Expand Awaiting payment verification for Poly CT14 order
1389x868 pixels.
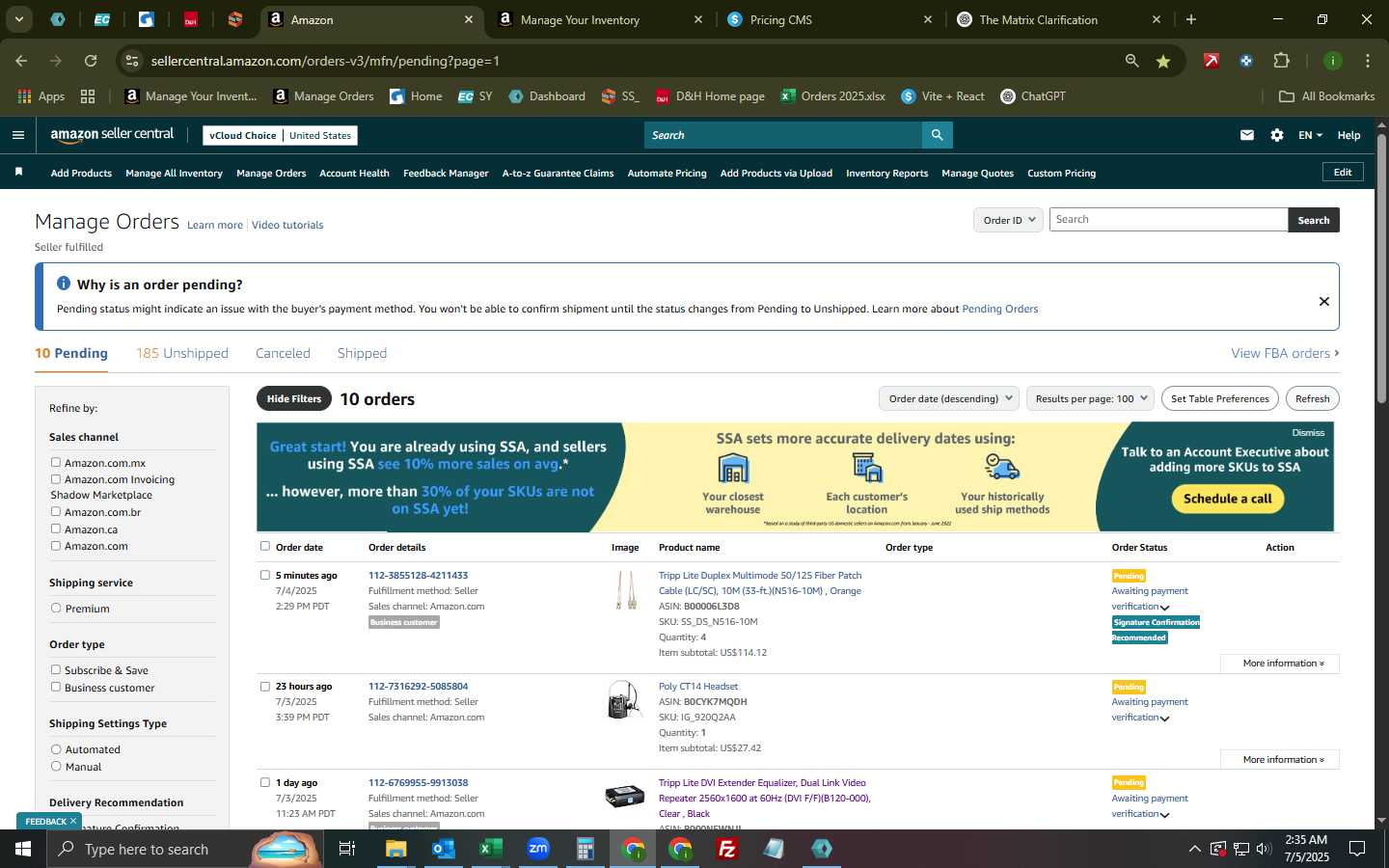1164,719
